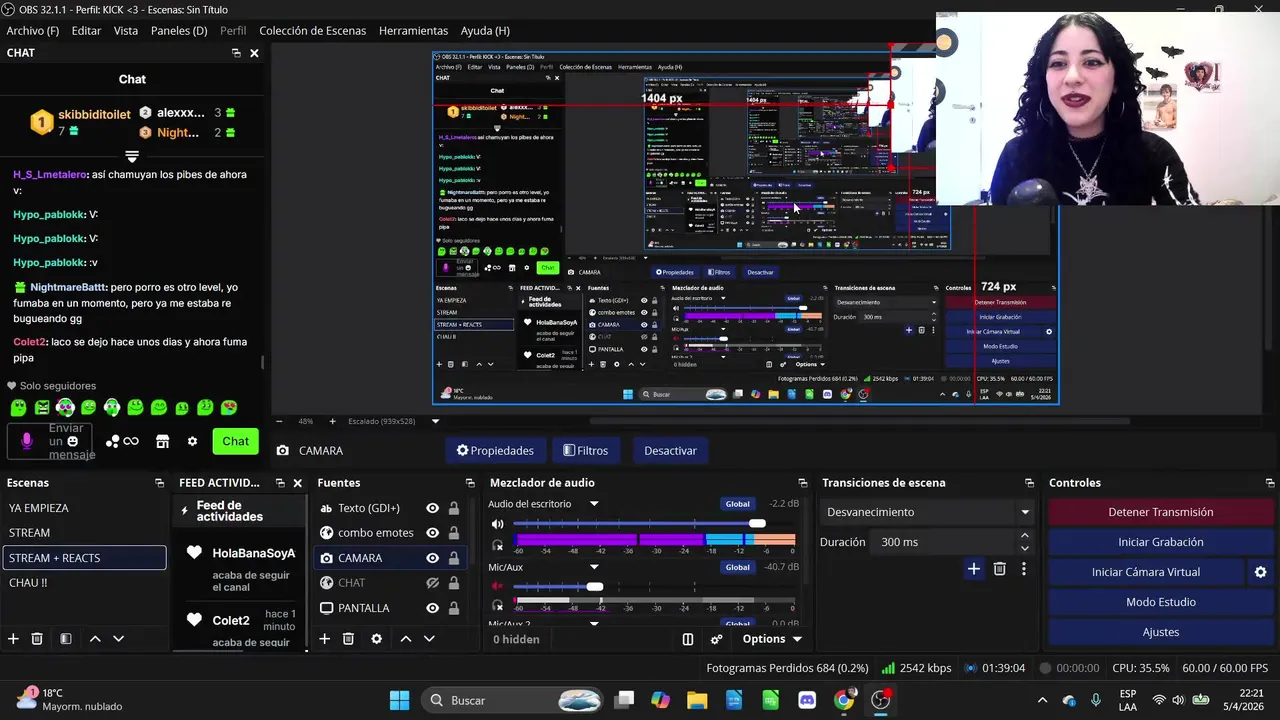The width and height of the screenshot is (1280, 720).
Task: Remove selected scene with trash icon
Action: pyautogui.click(x=37, y=639)
